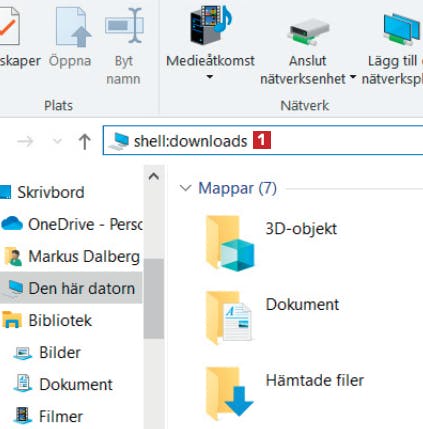
Task: Open Skrivbord in the navigation pane
Action: (42, 192)
